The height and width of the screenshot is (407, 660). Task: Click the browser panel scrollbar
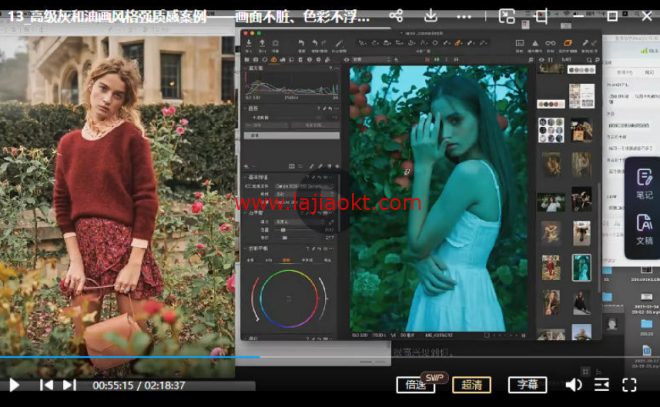click(599, 237)
